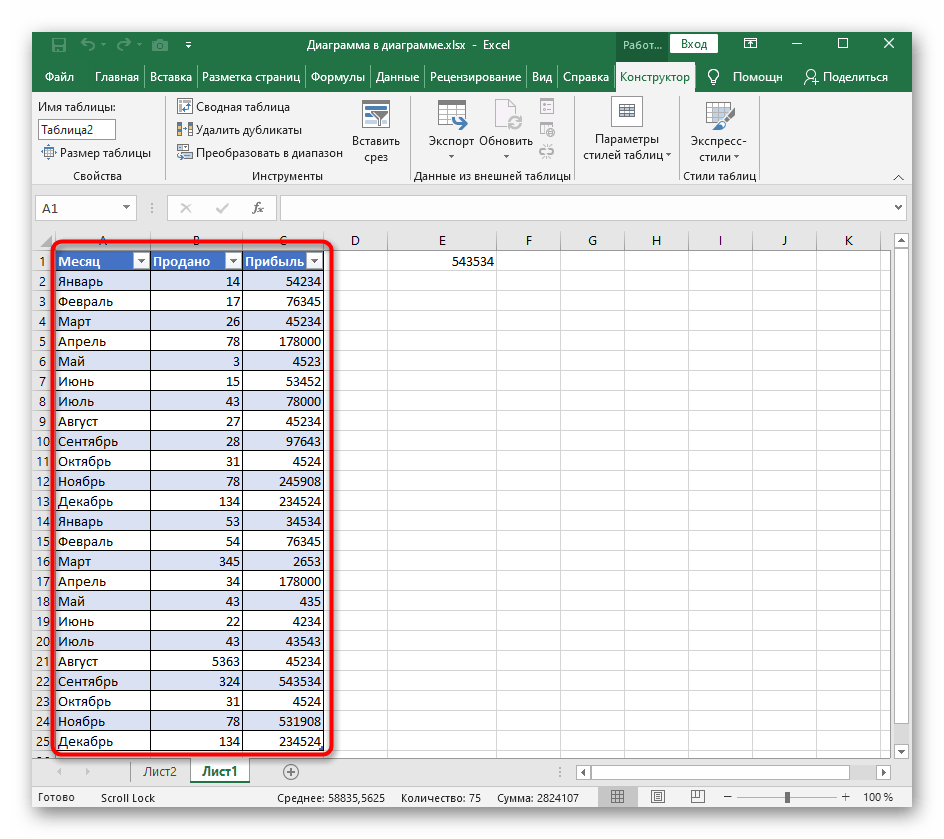Switch to sheet tab Лист2

pos(160,772)
